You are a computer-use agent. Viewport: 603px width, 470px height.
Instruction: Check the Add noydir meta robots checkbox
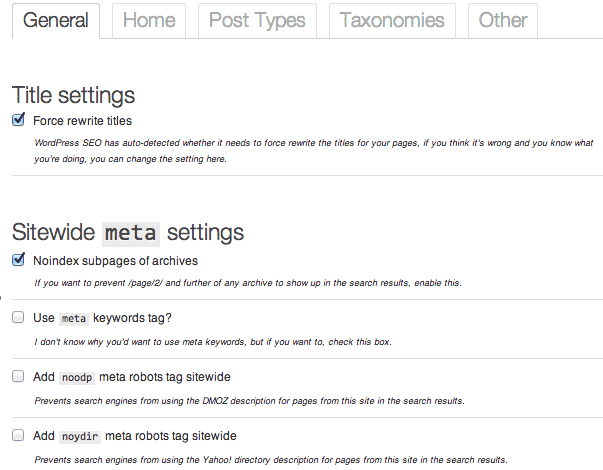[18, 435]
